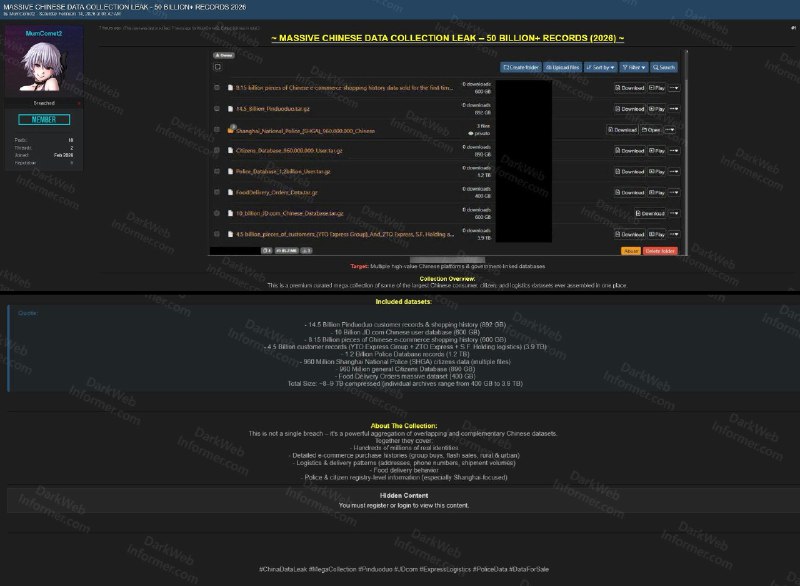
Task: Click the red Delete folder button
Action: [660, 251]
